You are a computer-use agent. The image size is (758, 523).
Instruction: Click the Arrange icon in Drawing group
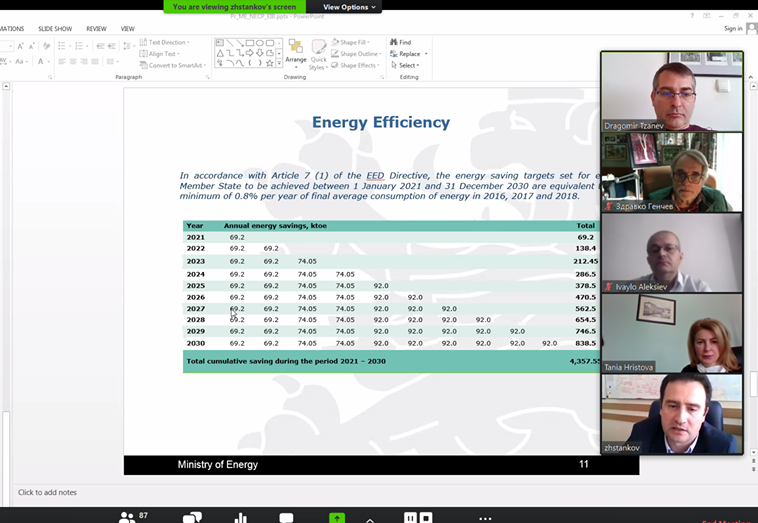click(296, 54)
